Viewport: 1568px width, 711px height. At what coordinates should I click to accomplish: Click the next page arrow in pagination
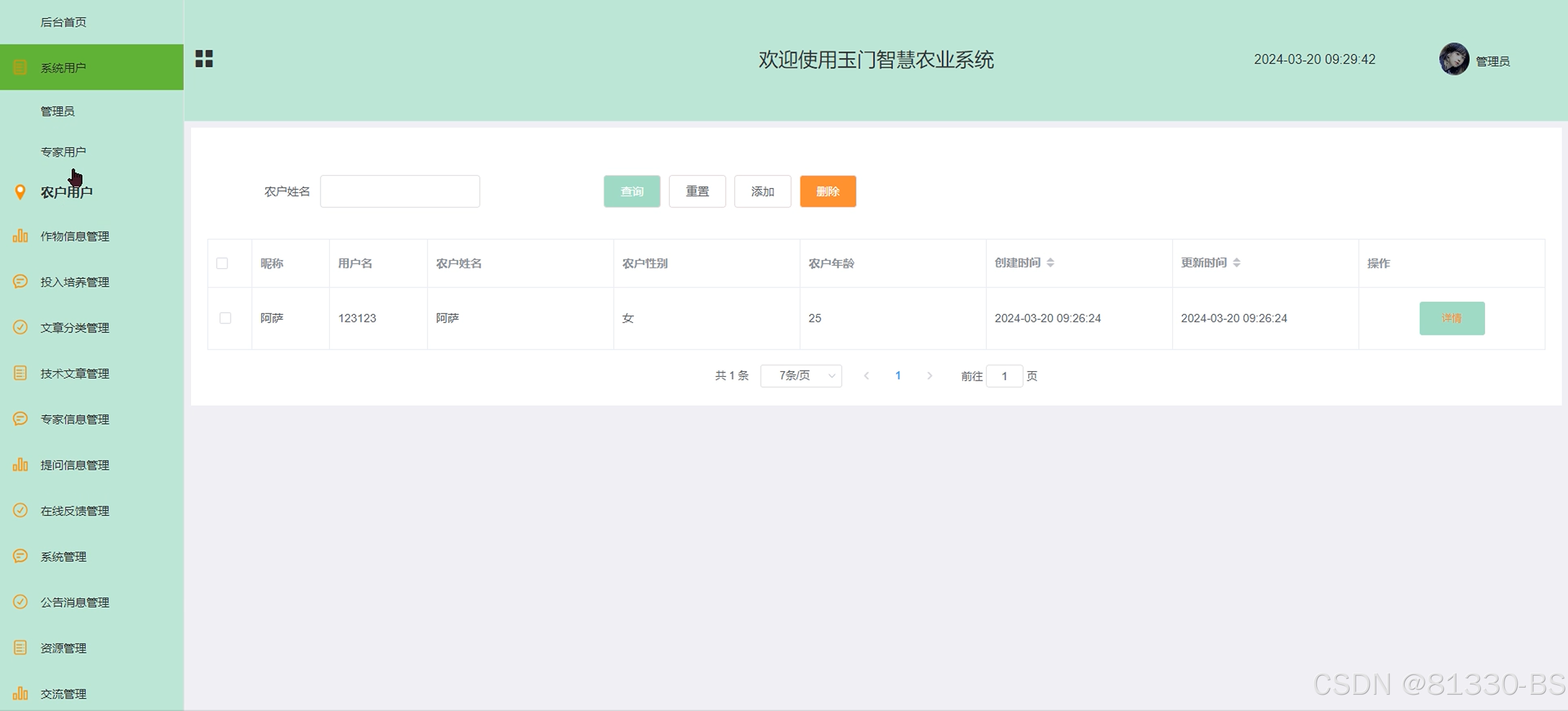pos(930,376)
